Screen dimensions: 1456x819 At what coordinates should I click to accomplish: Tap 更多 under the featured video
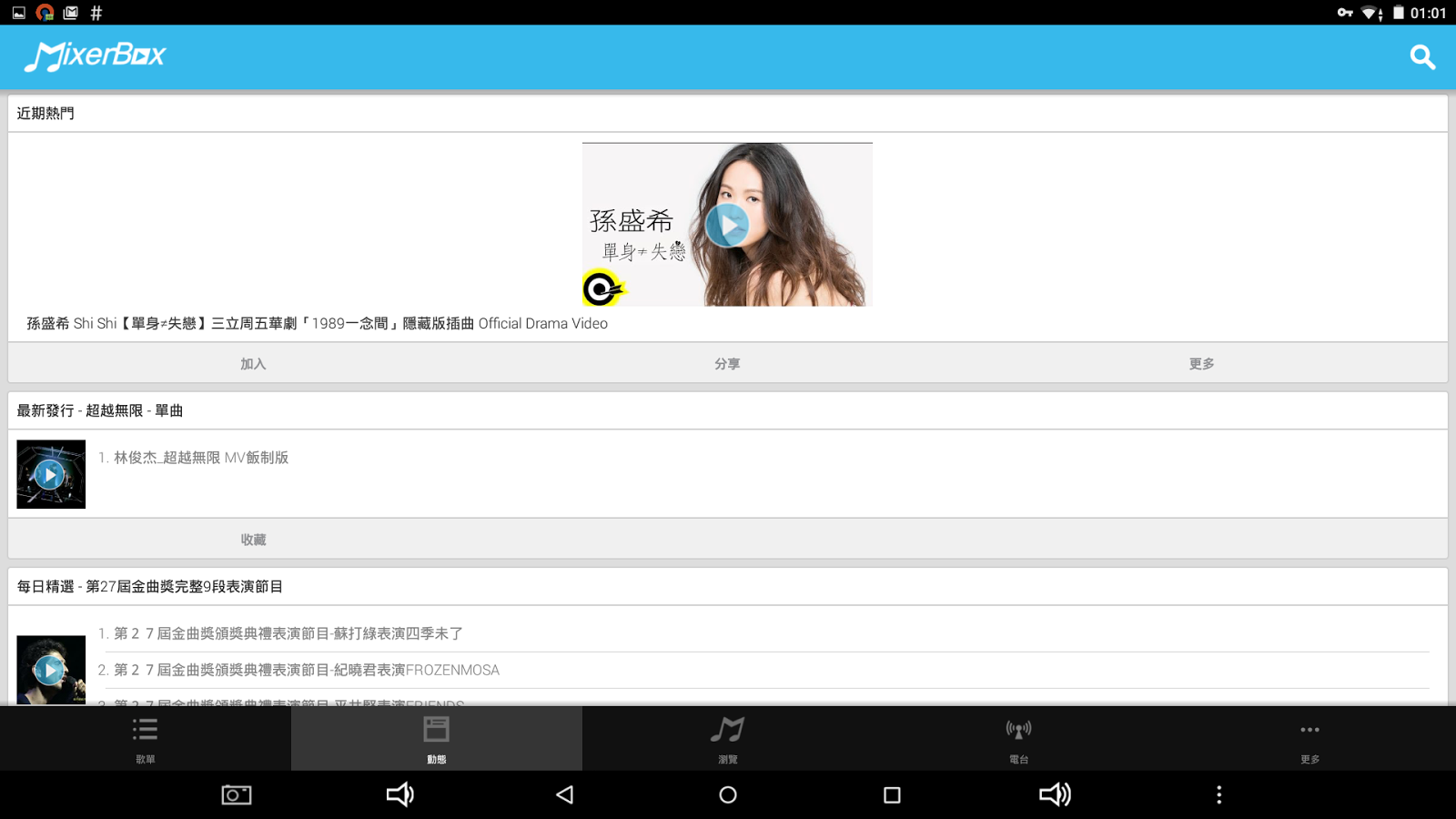click(1201, 363)
